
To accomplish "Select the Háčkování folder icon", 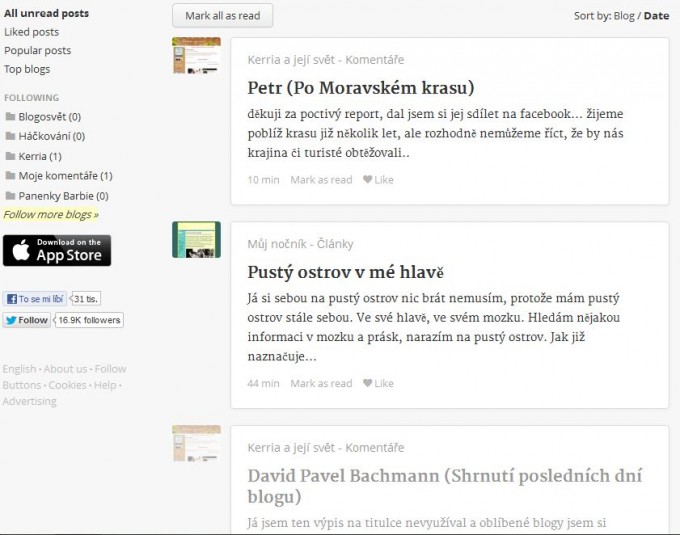I will coord(10,137).
